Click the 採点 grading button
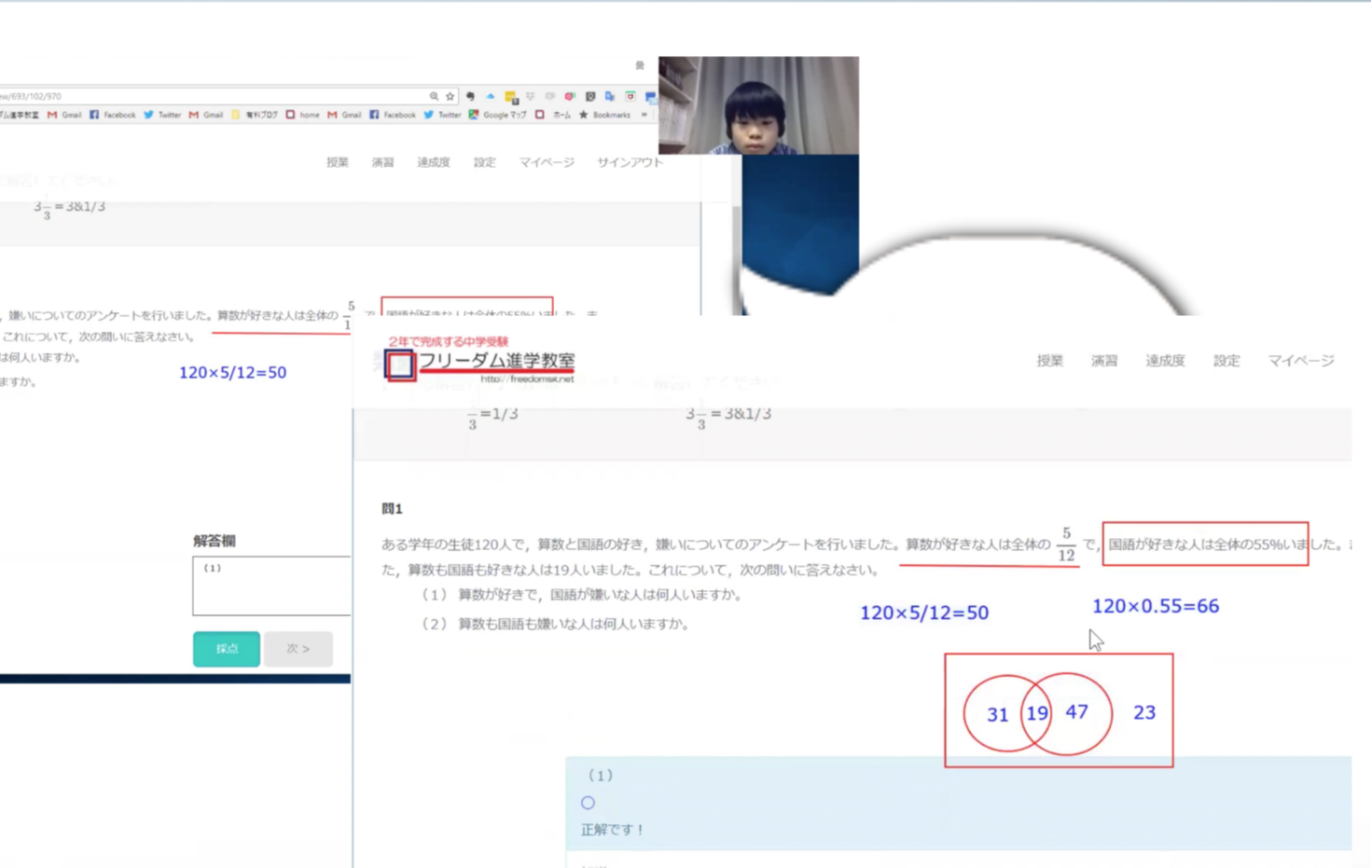This screenshot has width=1372, height=868. click(x=227, y=649)
